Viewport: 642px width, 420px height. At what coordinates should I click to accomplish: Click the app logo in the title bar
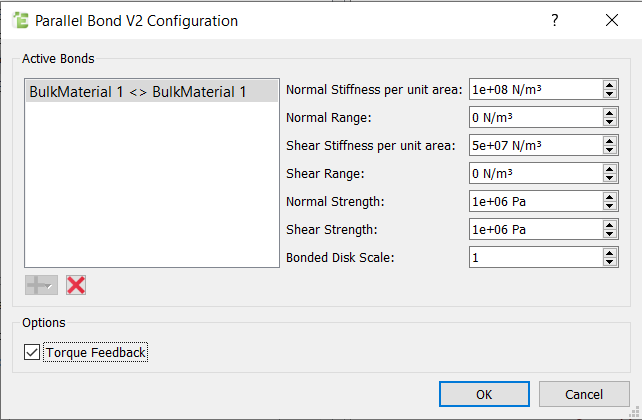pyautogui.click(x=19, y=20)
